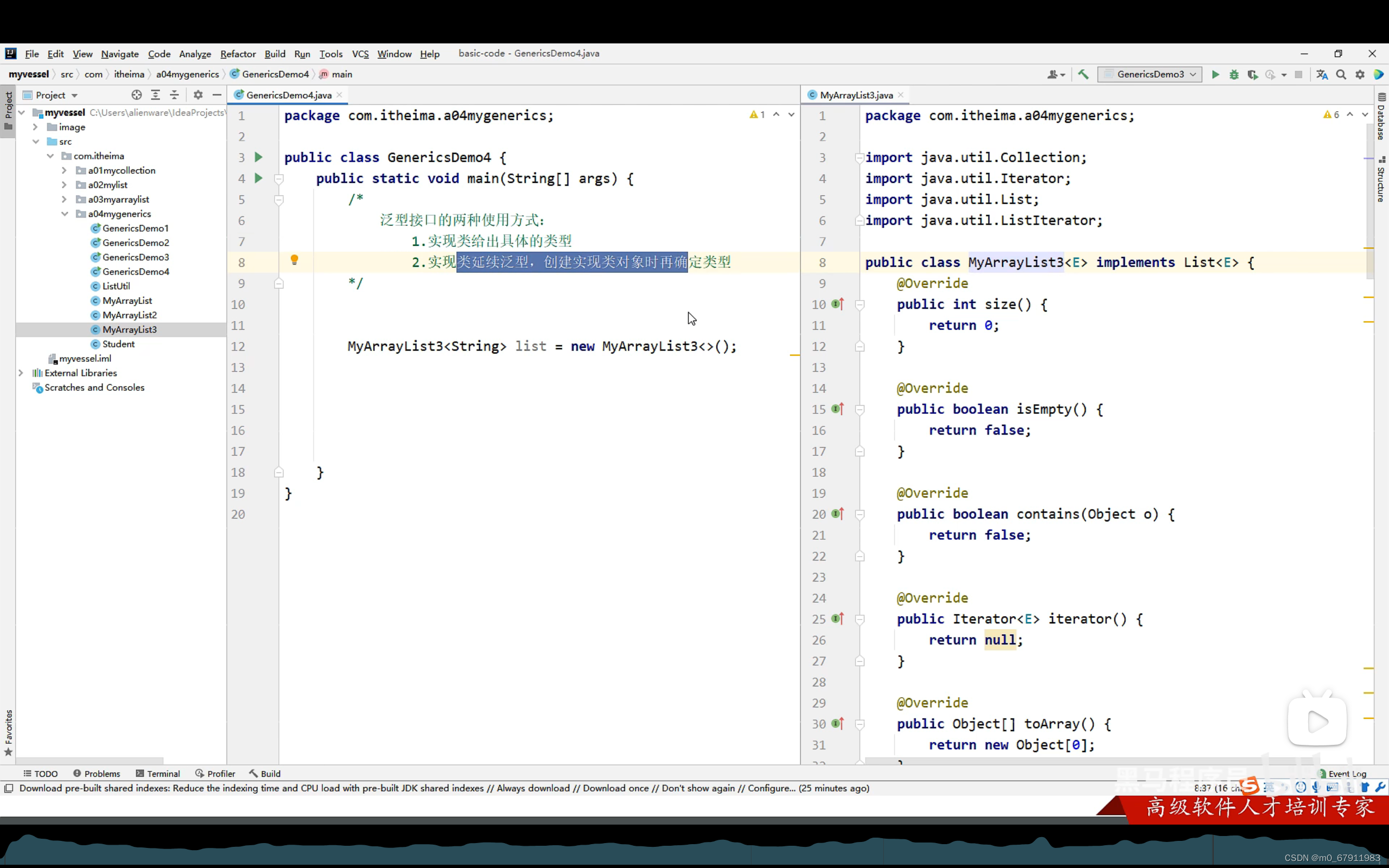Open the Refactor menu
The height and width of the screenshot is (868, 1389).
tap(238, 54)
